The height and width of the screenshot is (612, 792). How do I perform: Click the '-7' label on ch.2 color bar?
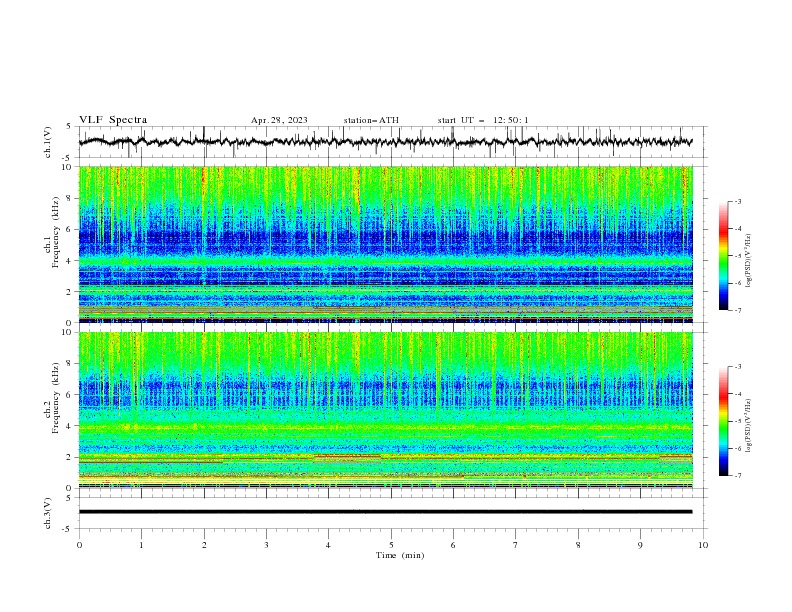[x=737, y=475]
